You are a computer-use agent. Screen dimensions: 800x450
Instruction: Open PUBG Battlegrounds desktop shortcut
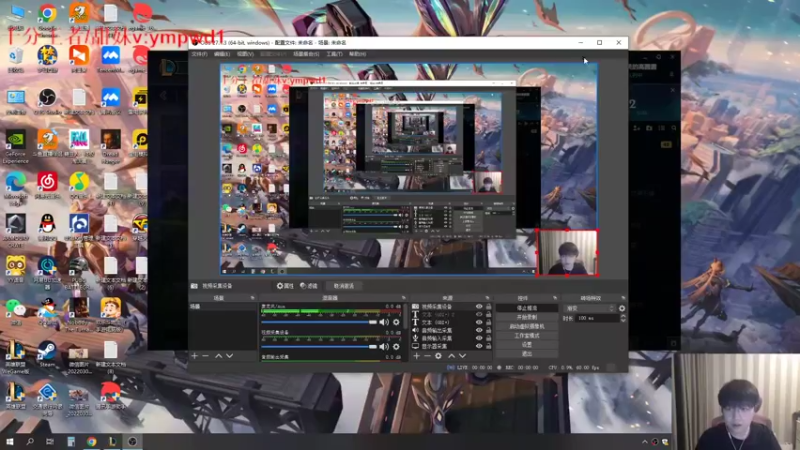pyautogui.click(x=79, y=272)
